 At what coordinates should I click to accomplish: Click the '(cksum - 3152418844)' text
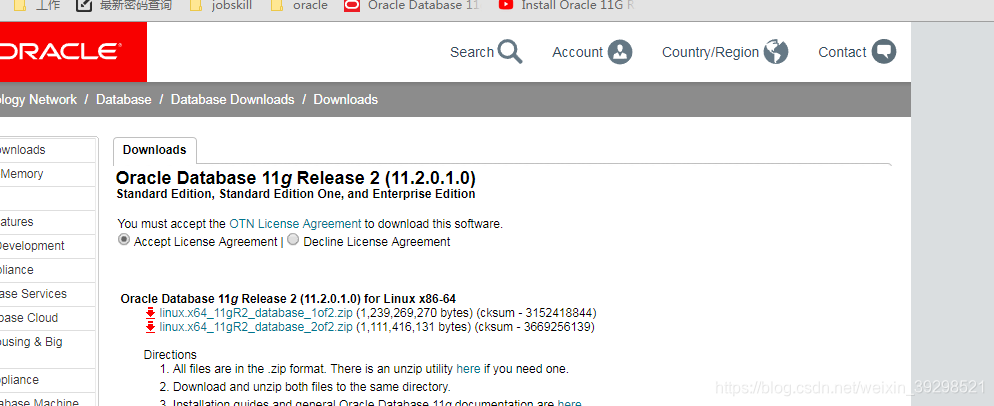coord(536,313)
